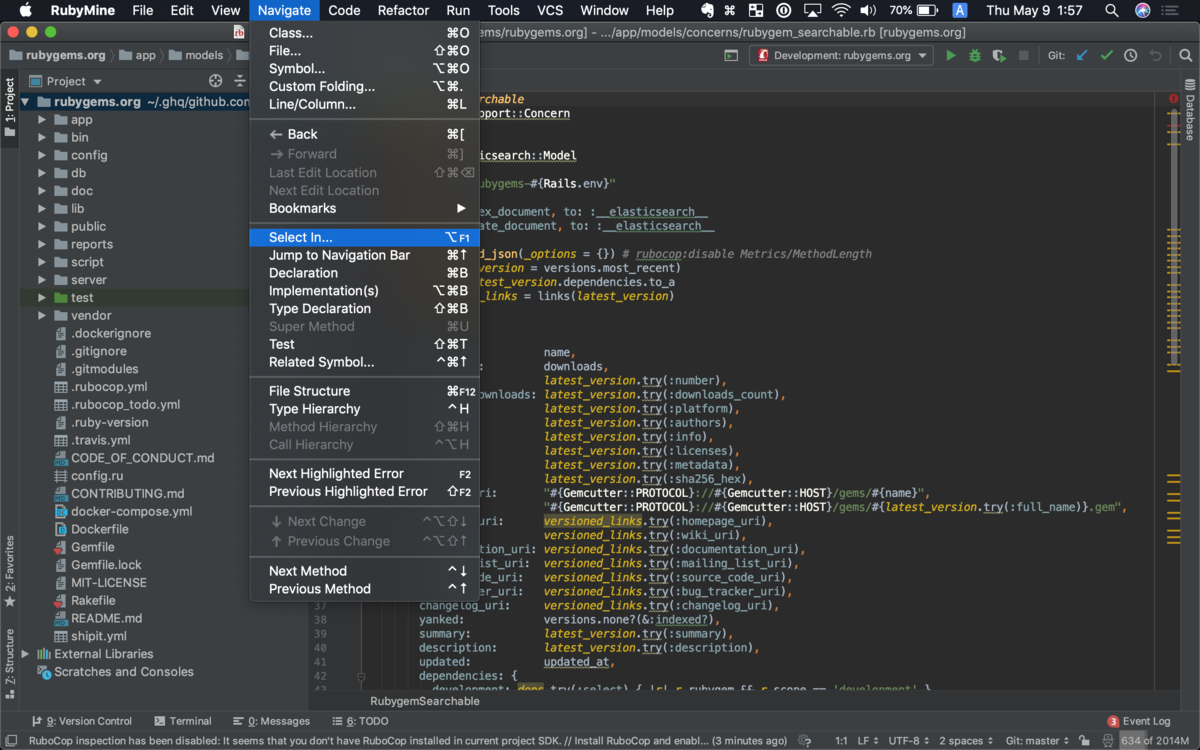Choose Type Hierarchy entry

click(365, 409)
